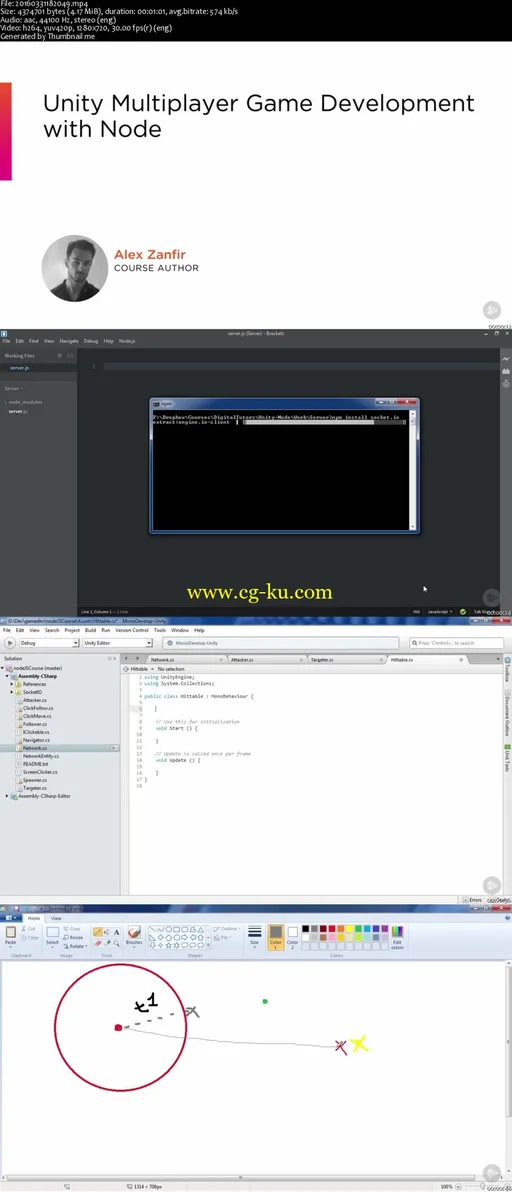Click Edit colors in Paint

(x=397, y=937)
